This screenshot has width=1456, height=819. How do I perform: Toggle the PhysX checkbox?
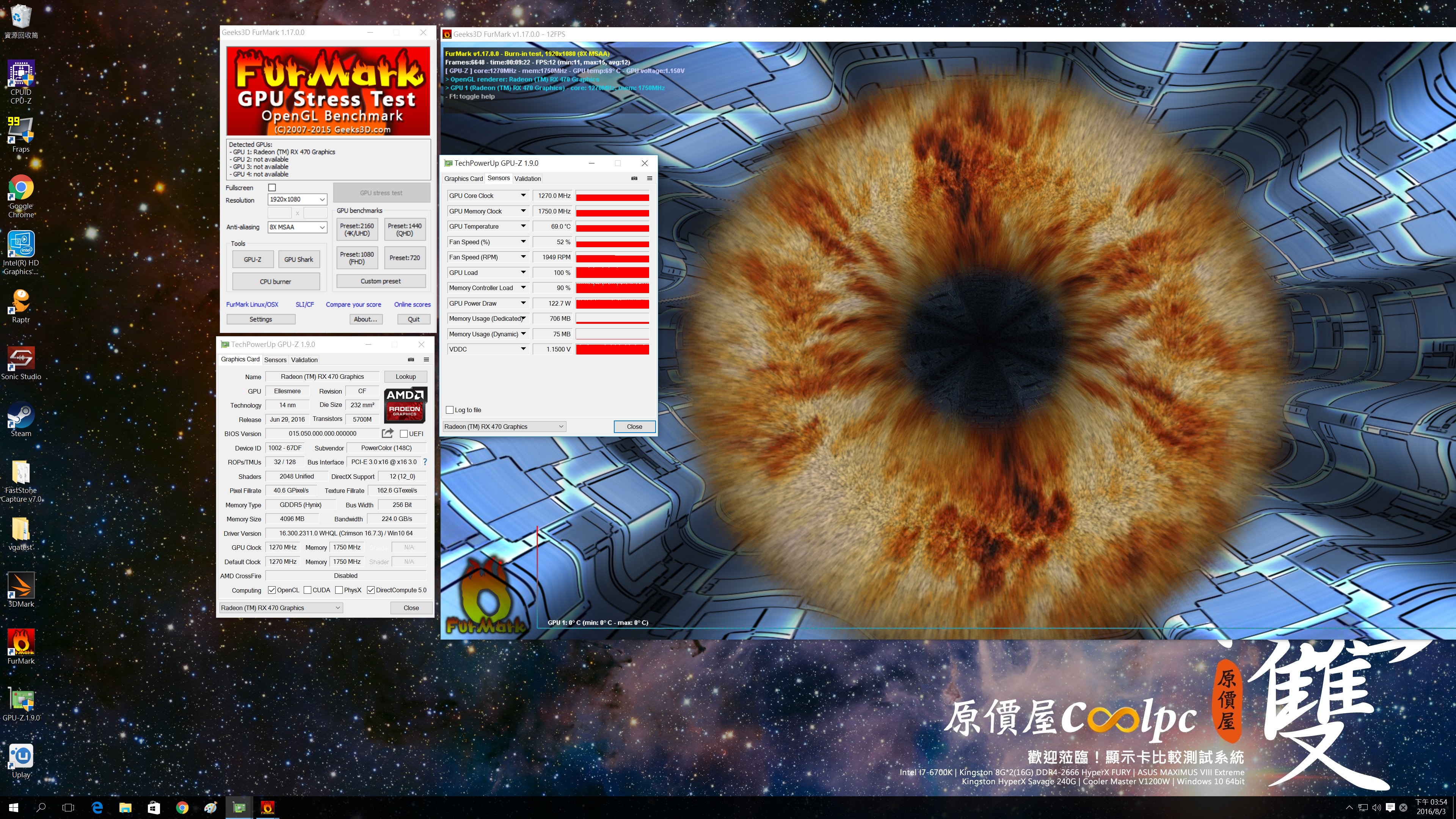339,590
